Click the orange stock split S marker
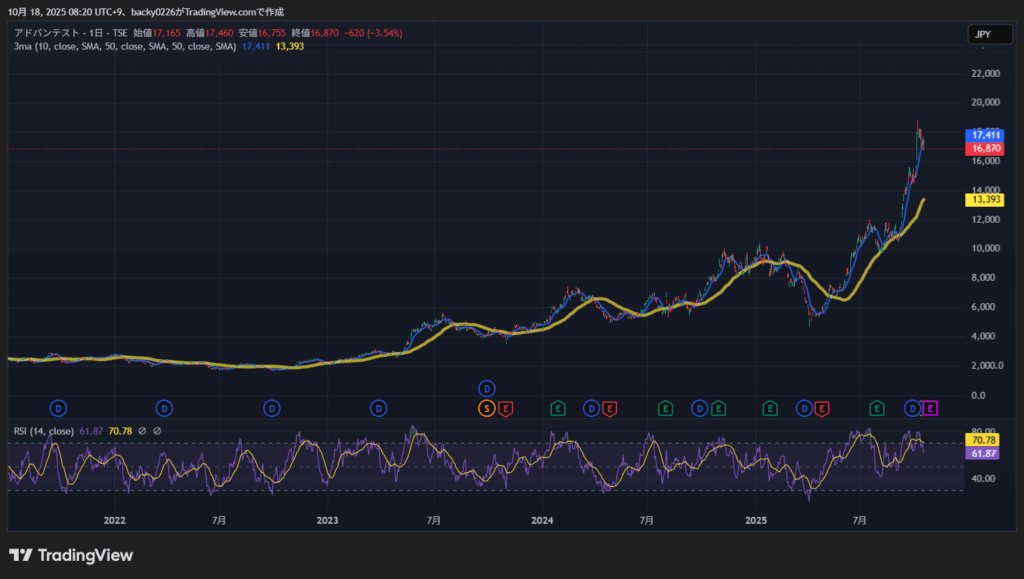Screen dimensions: 1024x579 [x=487, y=408]
